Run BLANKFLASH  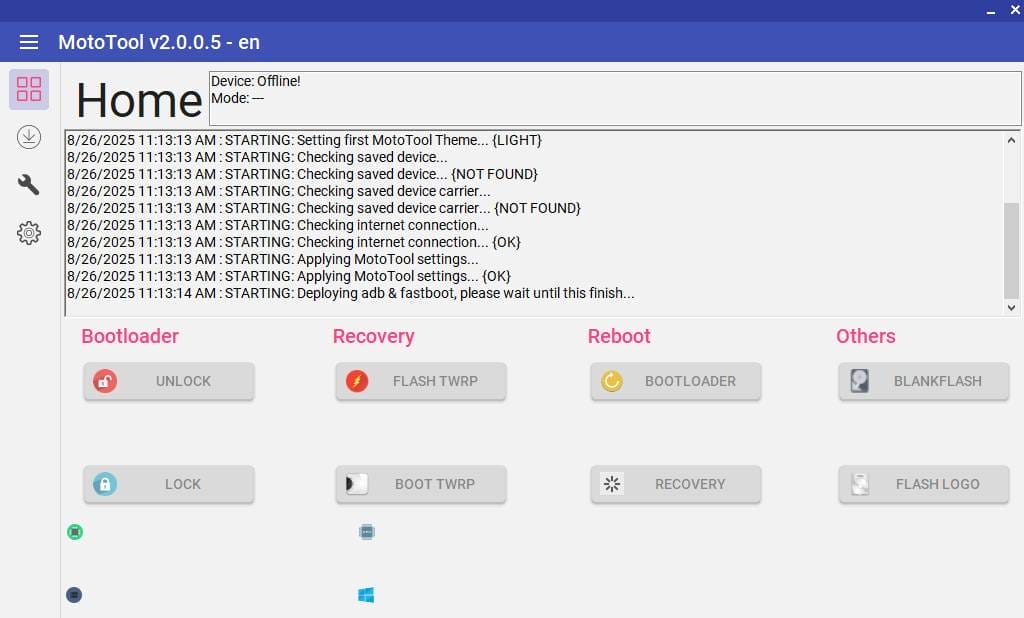click(x=924, y=381)
